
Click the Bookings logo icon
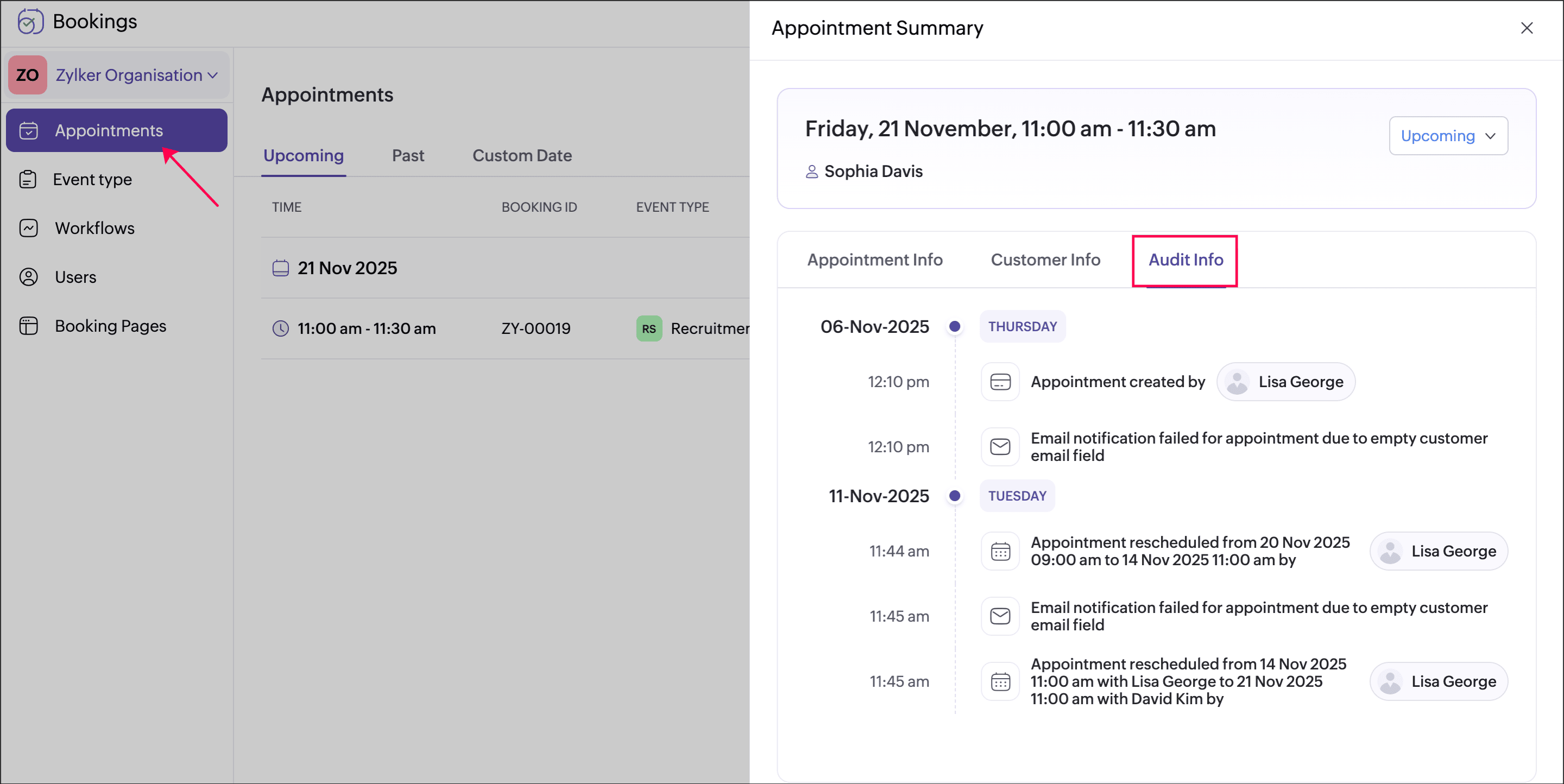point(30,22)
